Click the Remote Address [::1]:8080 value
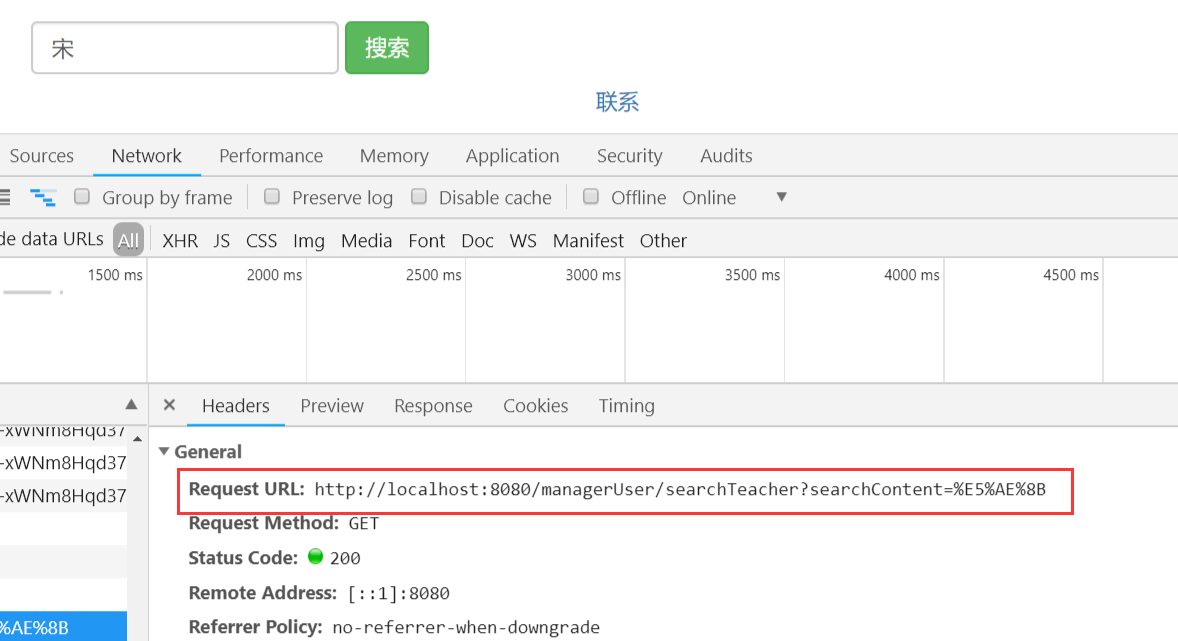Viewport: 1178px width, 641px height. click(399, 594)
